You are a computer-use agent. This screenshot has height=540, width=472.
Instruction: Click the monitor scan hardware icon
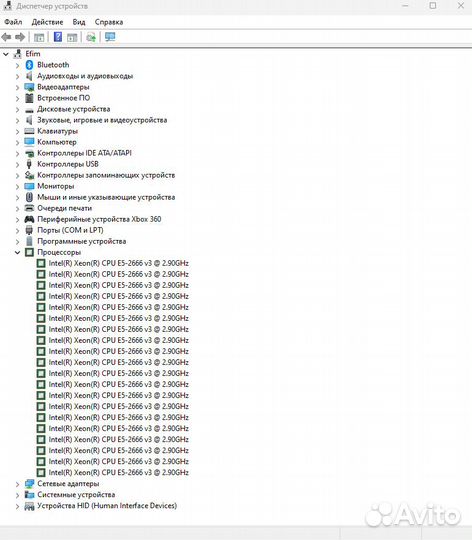(110, 37)
